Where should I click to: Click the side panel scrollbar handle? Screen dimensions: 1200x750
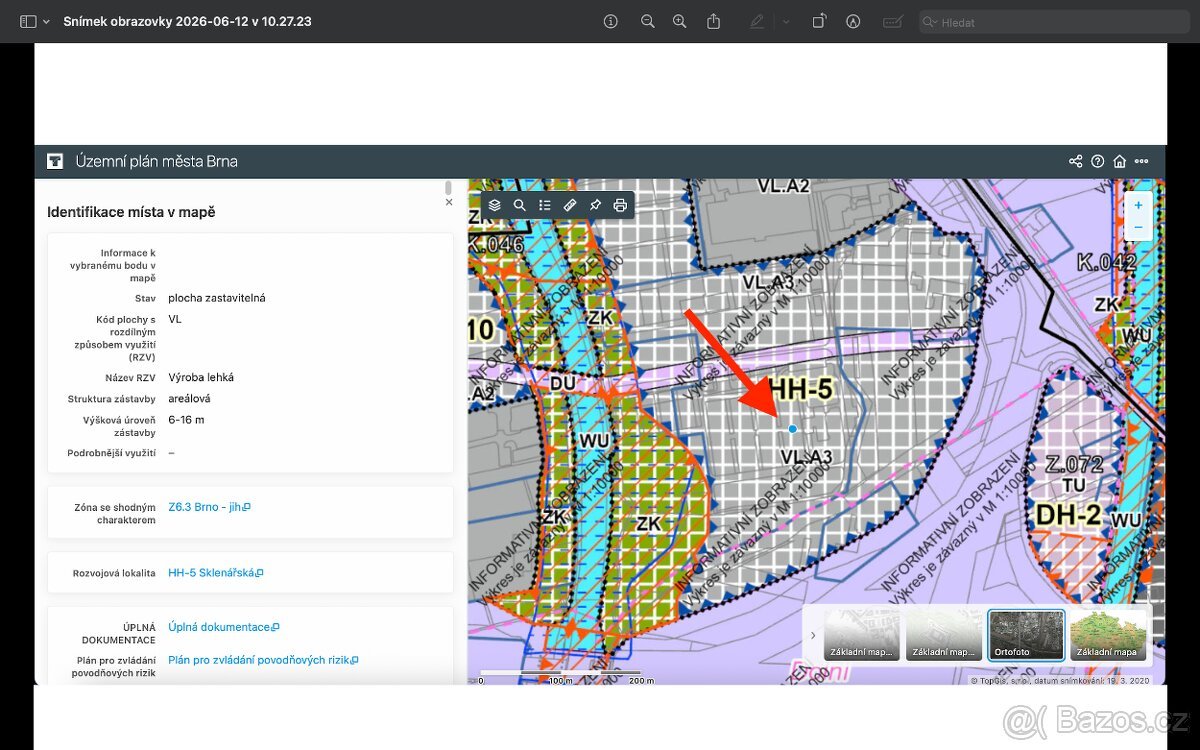[448, 188]
